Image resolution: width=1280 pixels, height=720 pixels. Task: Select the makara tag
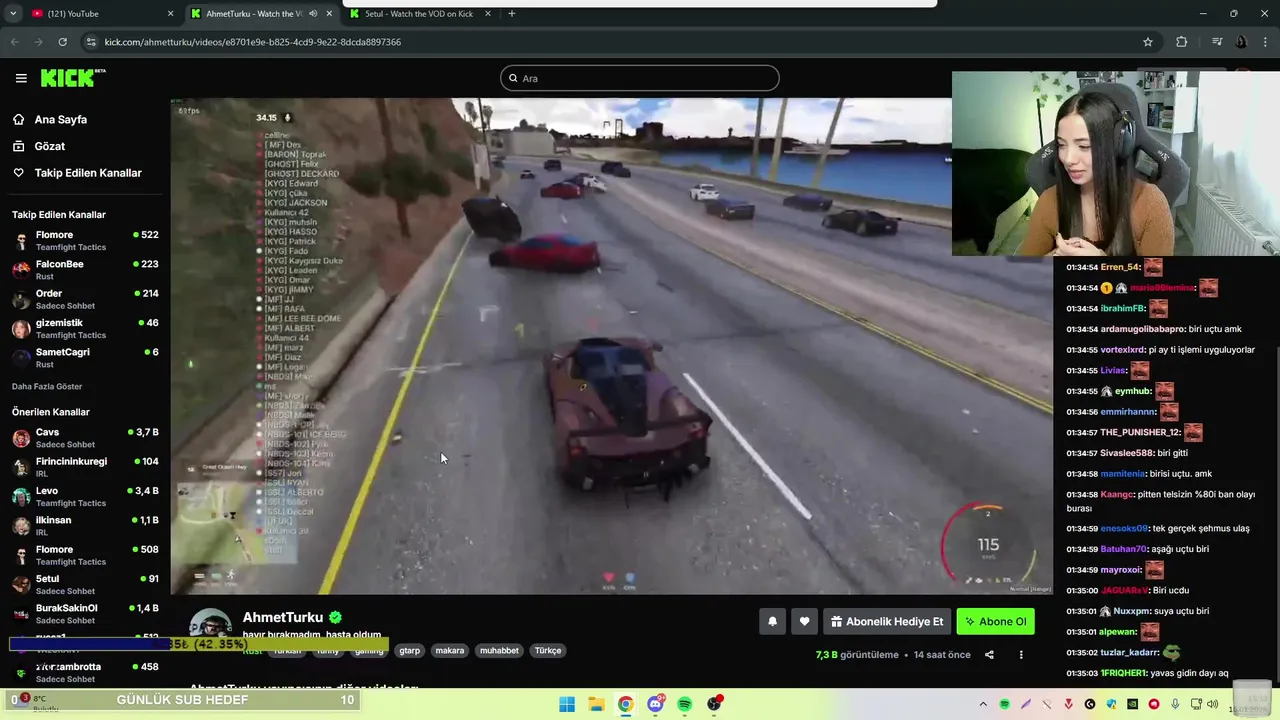point(450,650)
